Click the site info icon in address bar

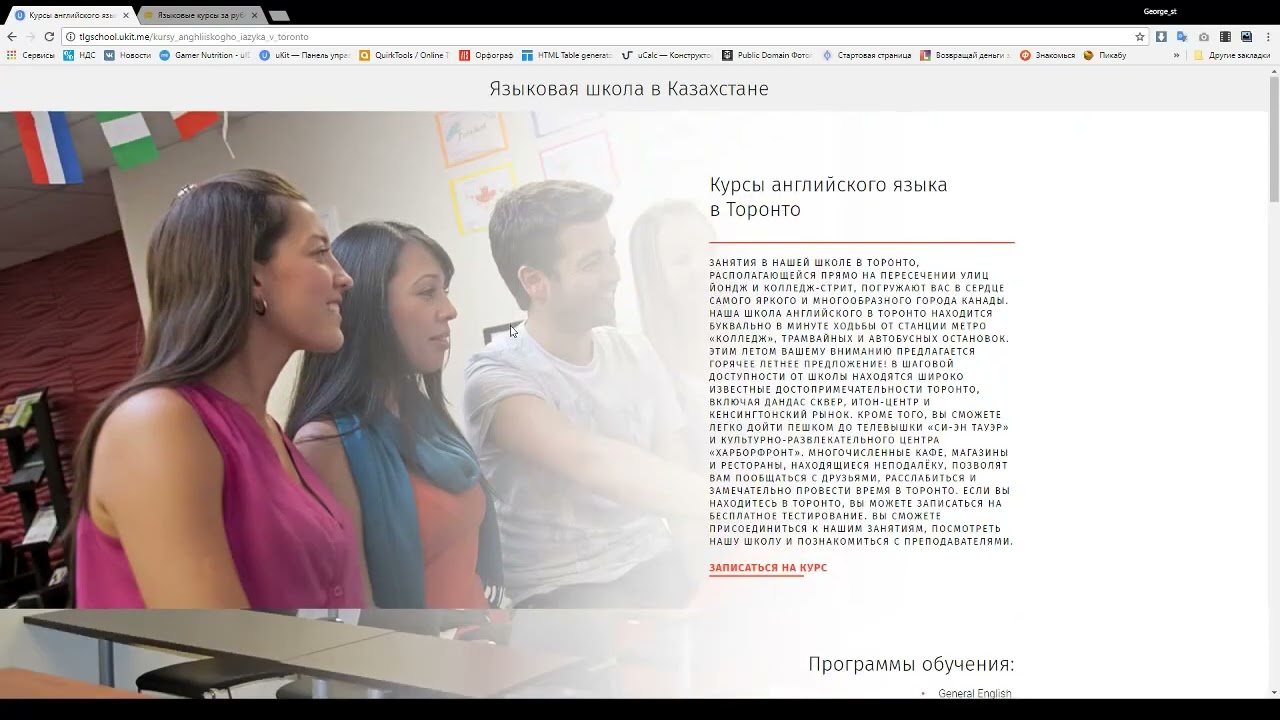click(x=71, y=36)
